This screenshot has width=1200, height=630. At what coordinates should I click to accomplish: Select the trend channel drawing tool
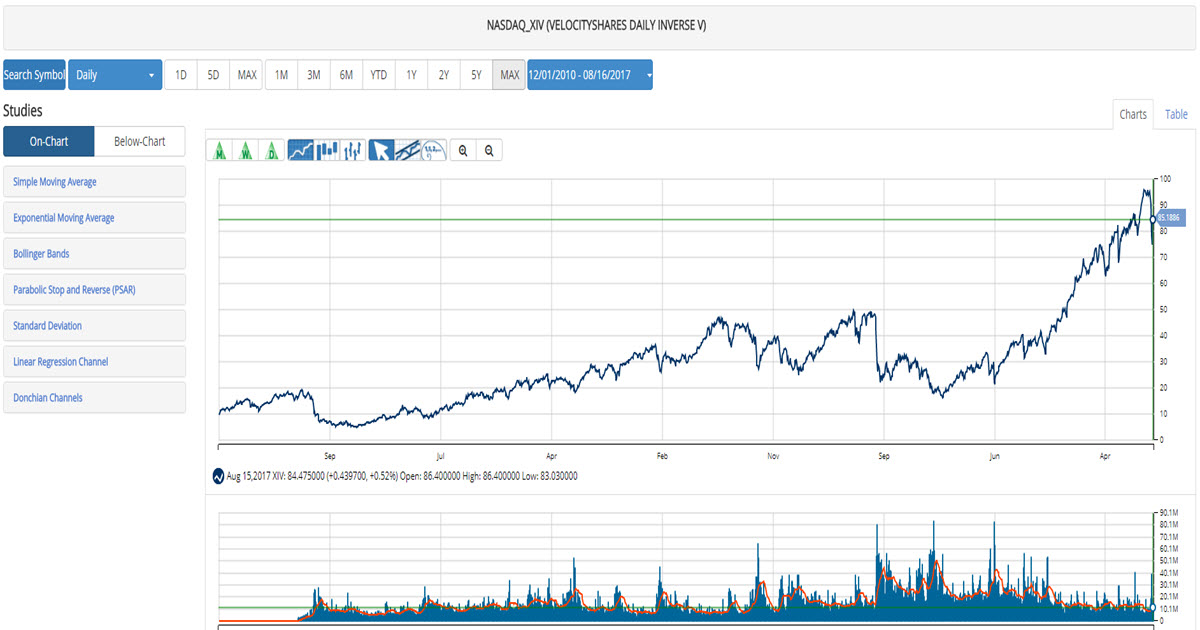point(407,151)
